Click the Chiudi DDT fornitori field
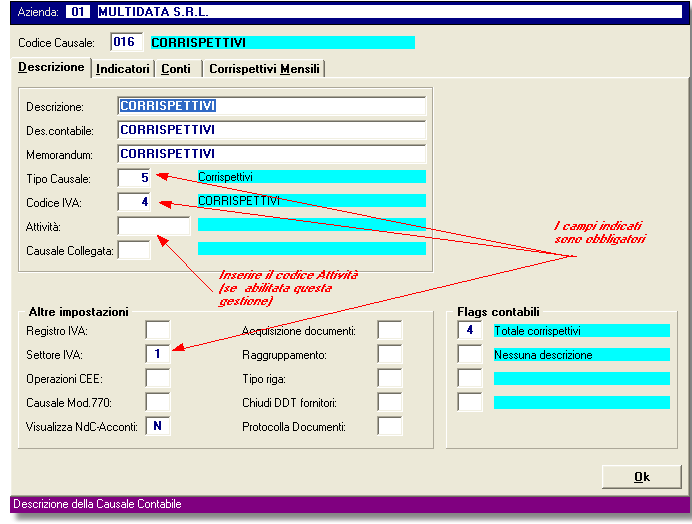Screen dimensions: 692x524 pyautogui.click(x=390, y=402)
